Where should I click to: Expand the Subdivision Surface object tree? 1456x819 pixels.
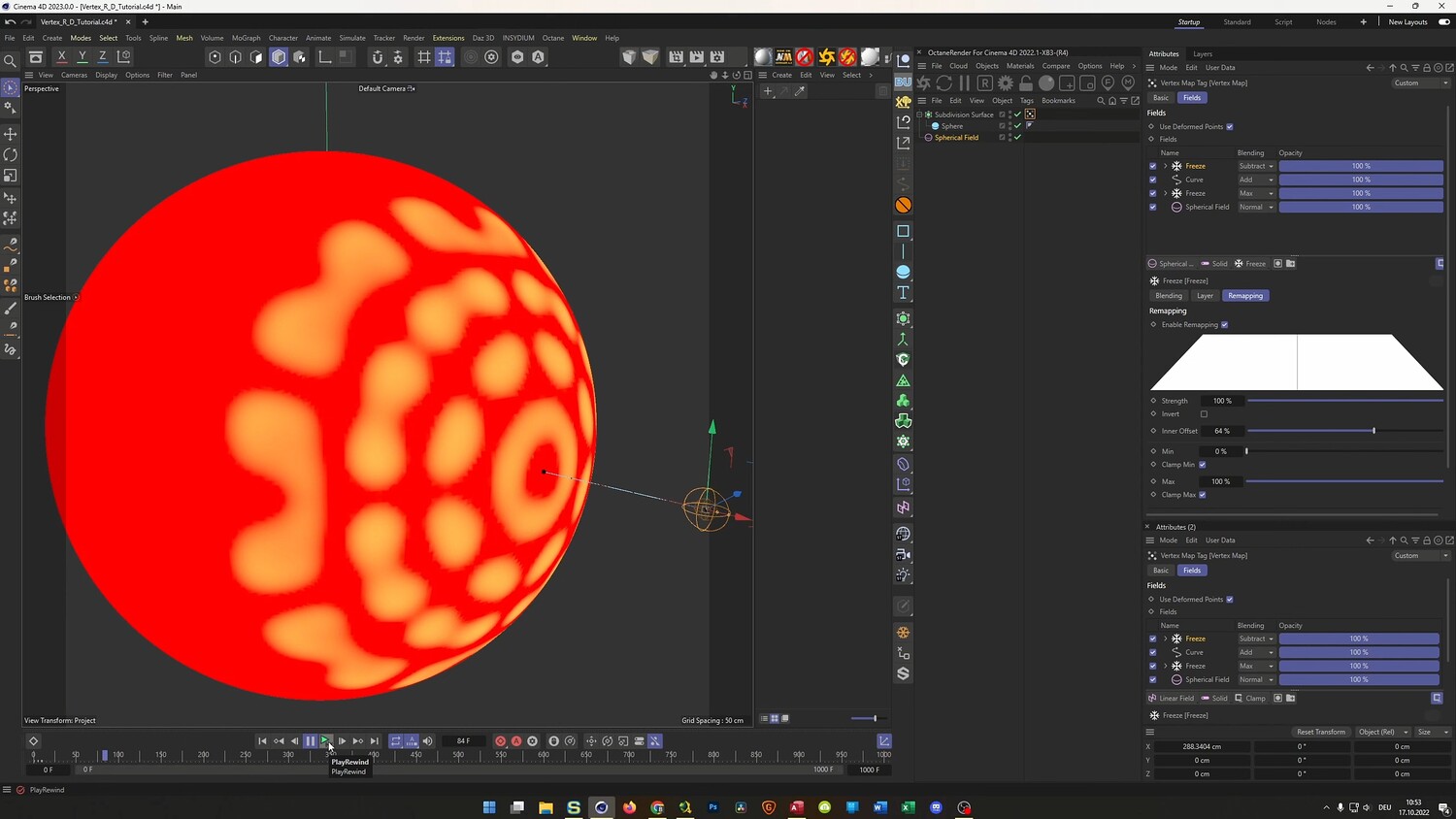919,115
